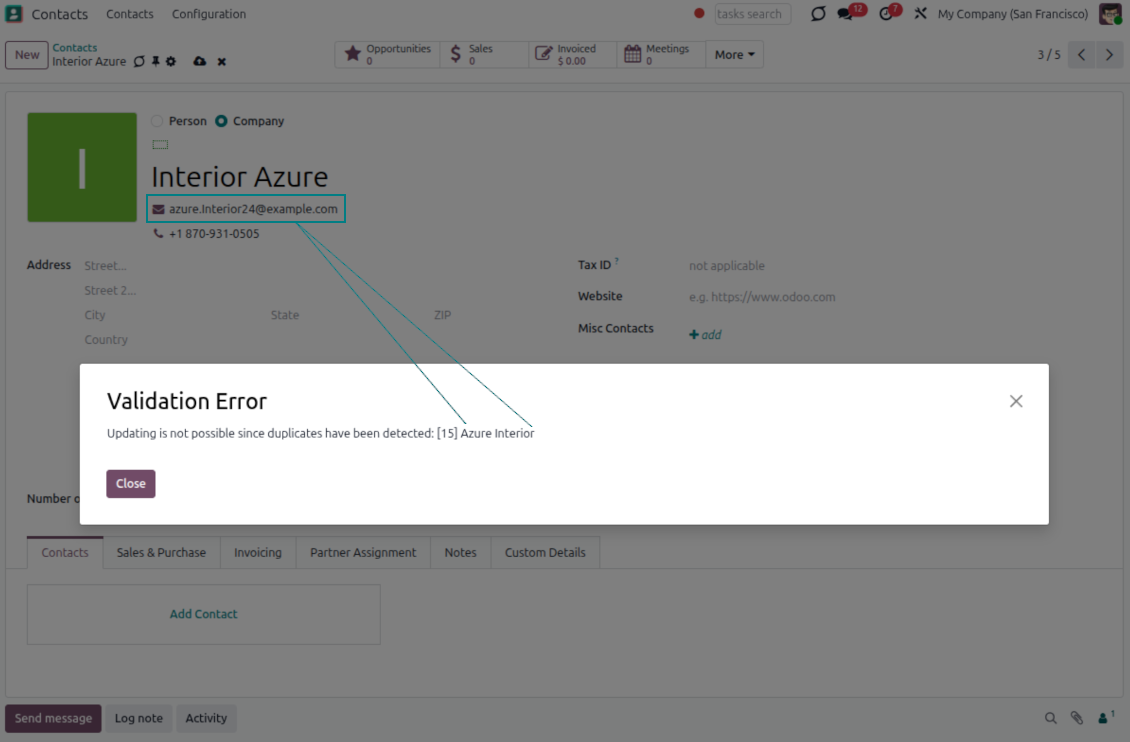Image resolution: width=1130 pixels, height=742 pixels.
Task: Open the gear actions menu
Action: pos(171,62)
